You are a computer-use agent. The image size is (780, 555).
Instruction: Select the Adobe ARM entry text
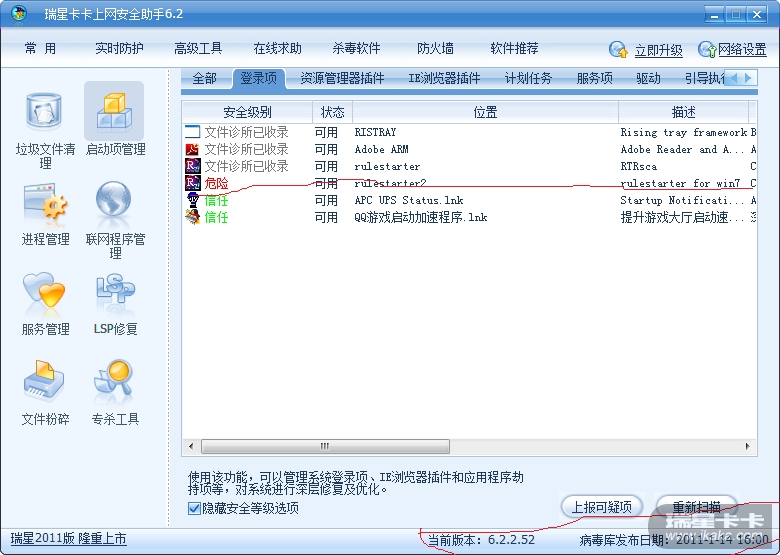coord(382,149)
